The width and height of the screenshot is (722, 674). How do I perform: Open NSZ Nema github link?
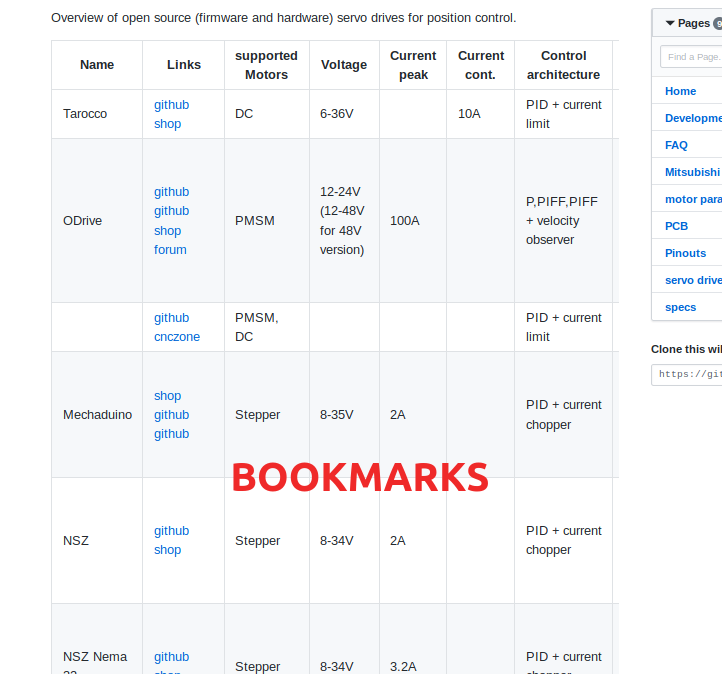[171, 657]
